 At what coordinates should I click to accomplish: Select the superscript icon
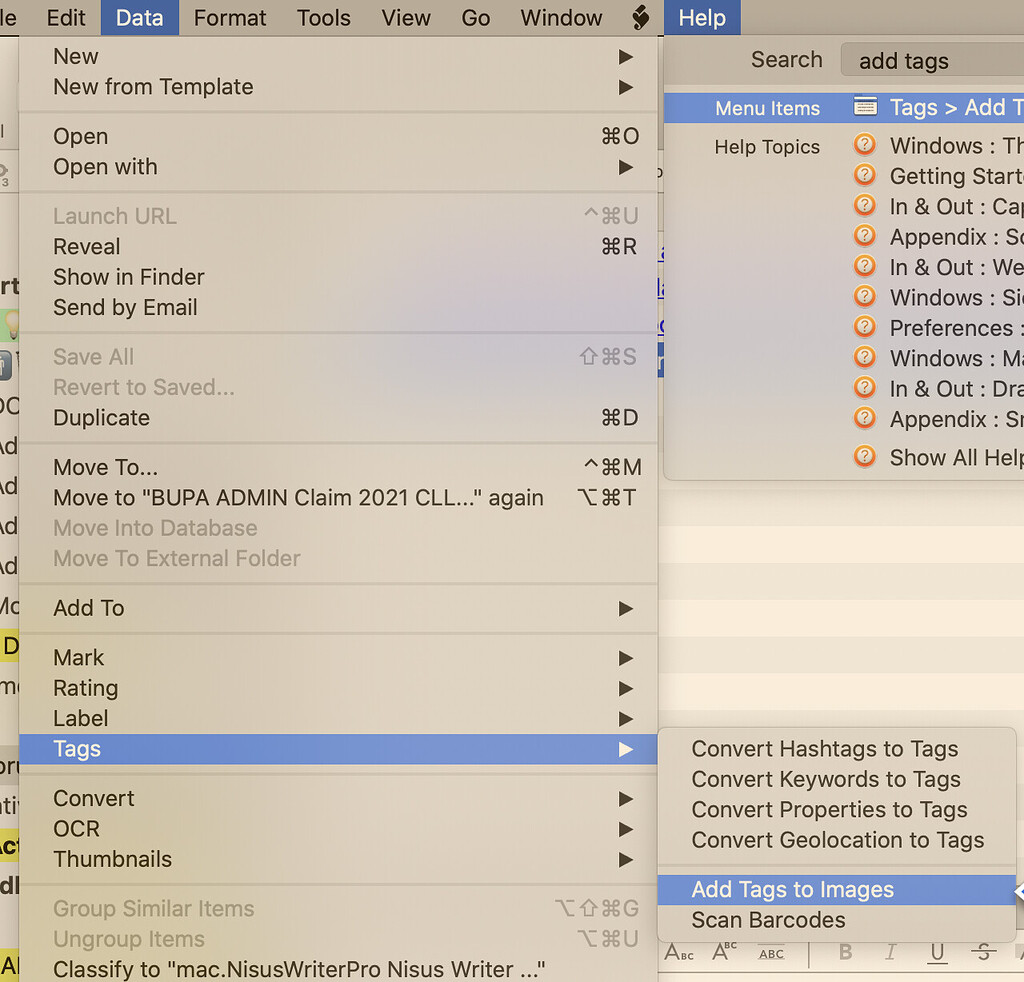[723, 952]
